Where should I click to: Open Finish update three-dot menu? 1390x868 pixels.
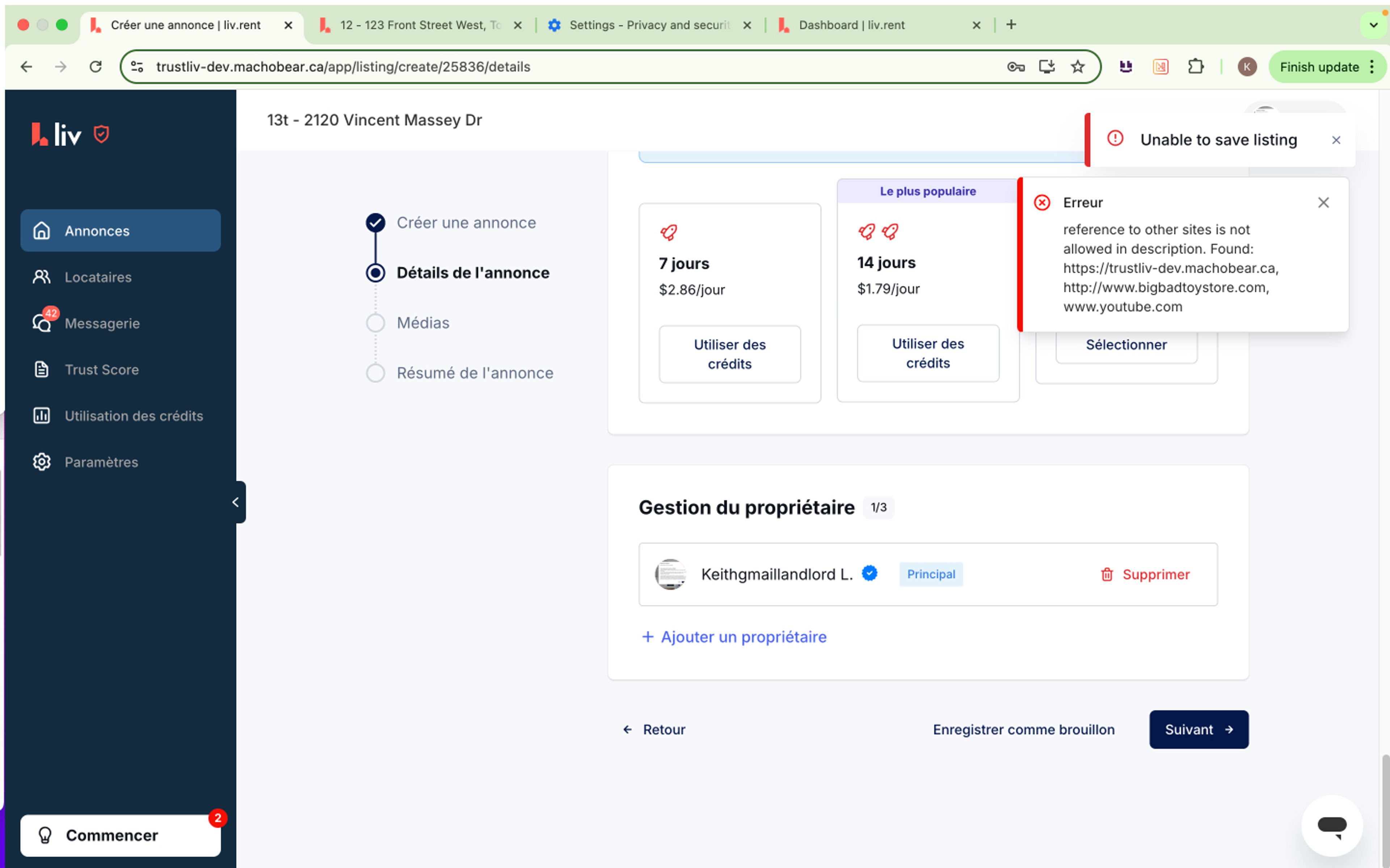coord(1372,67)
